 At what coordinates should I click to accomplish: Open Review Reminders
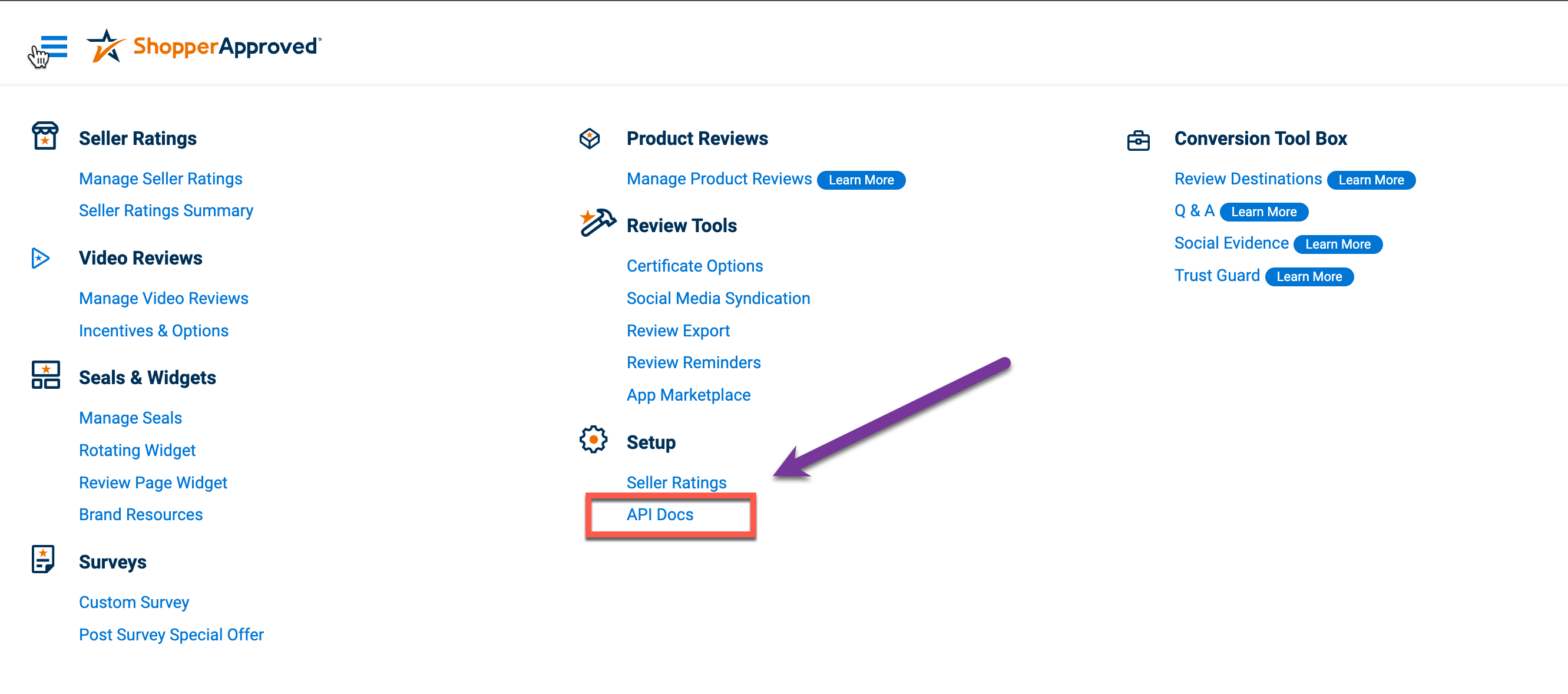(694, 363)
